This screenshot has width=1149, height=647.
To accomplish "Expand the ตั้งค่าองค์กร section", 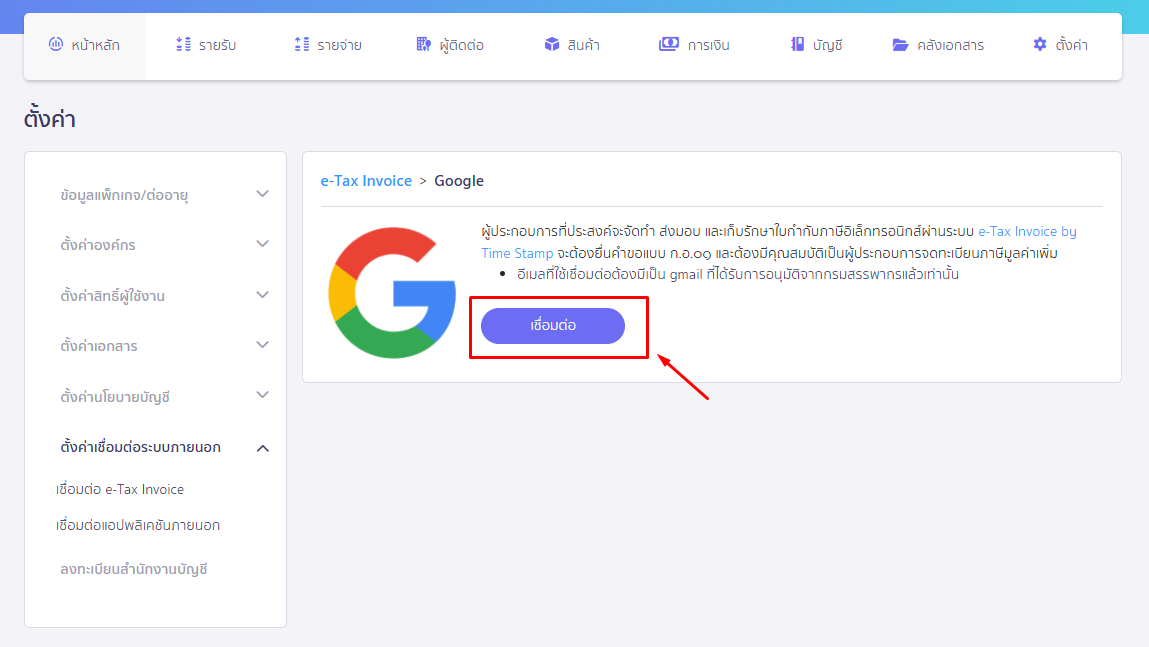I will [x=155, y=243].
